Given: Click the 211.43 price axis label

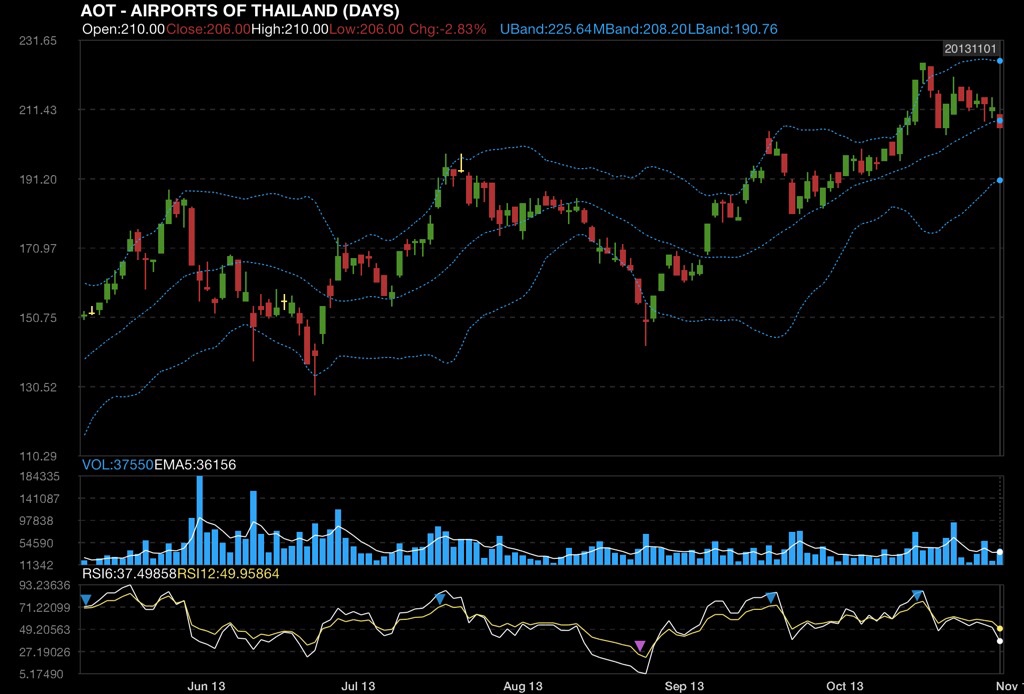Looking at the screenshot, I should tap(40, 110).
